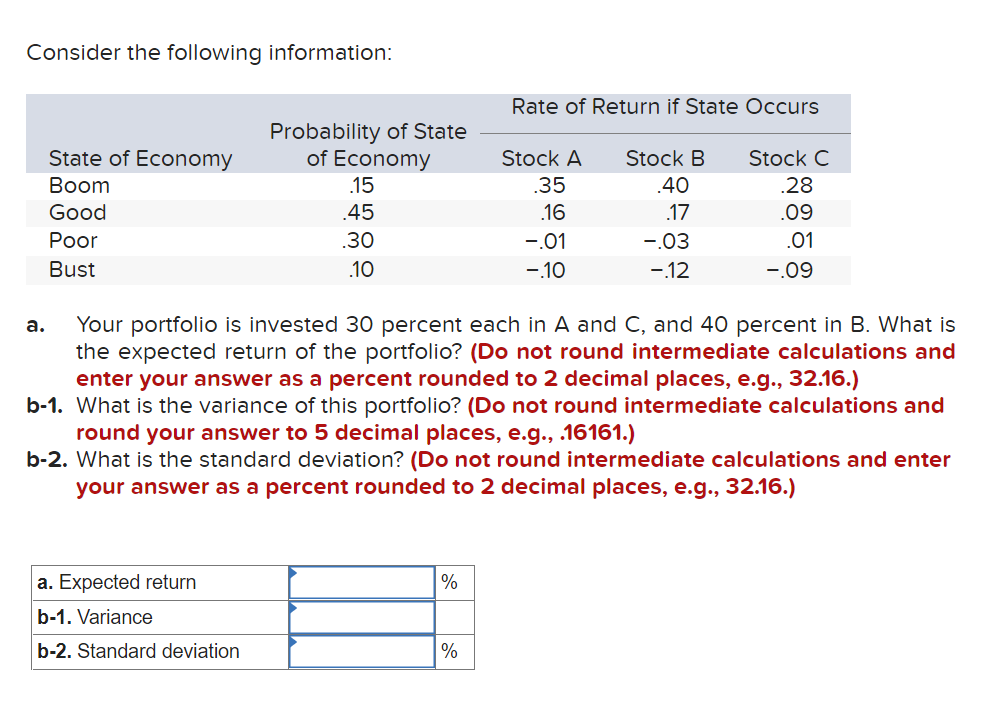Click the Stock A column label

pos(542,158)
